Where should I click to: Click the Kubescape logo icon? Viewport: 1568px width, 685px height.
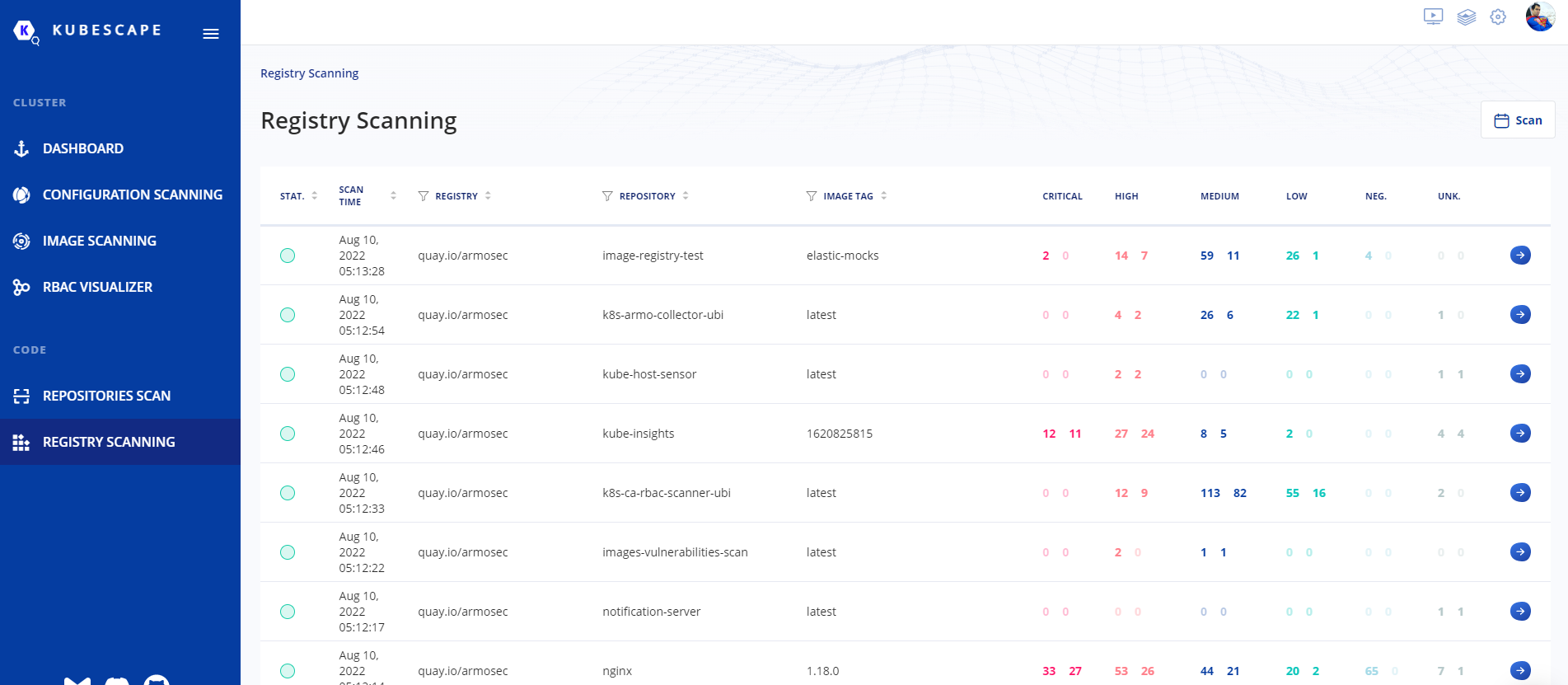point(26,32)
